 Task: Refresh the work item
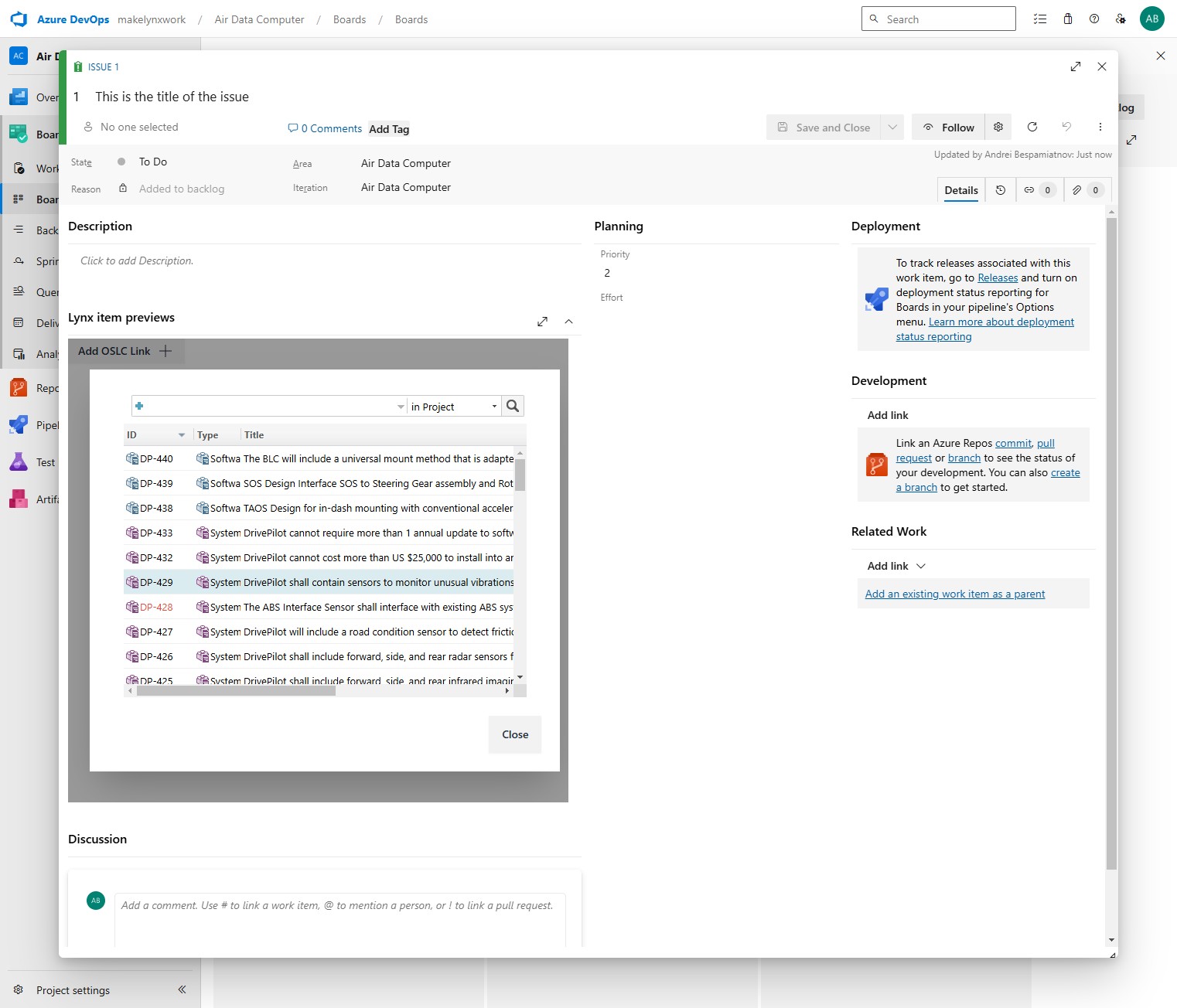[x=1032, y=127]
